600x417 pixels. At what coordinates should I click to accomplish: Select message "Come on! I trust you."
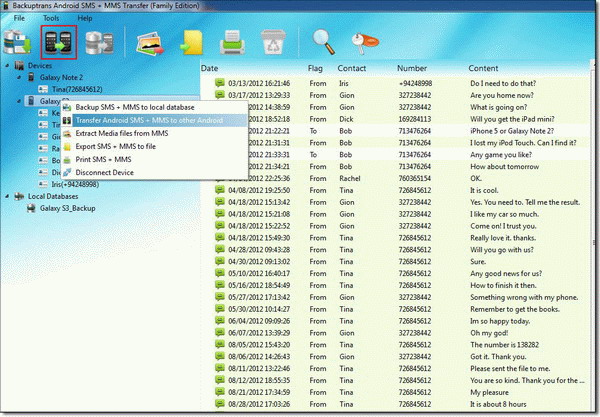503,226
